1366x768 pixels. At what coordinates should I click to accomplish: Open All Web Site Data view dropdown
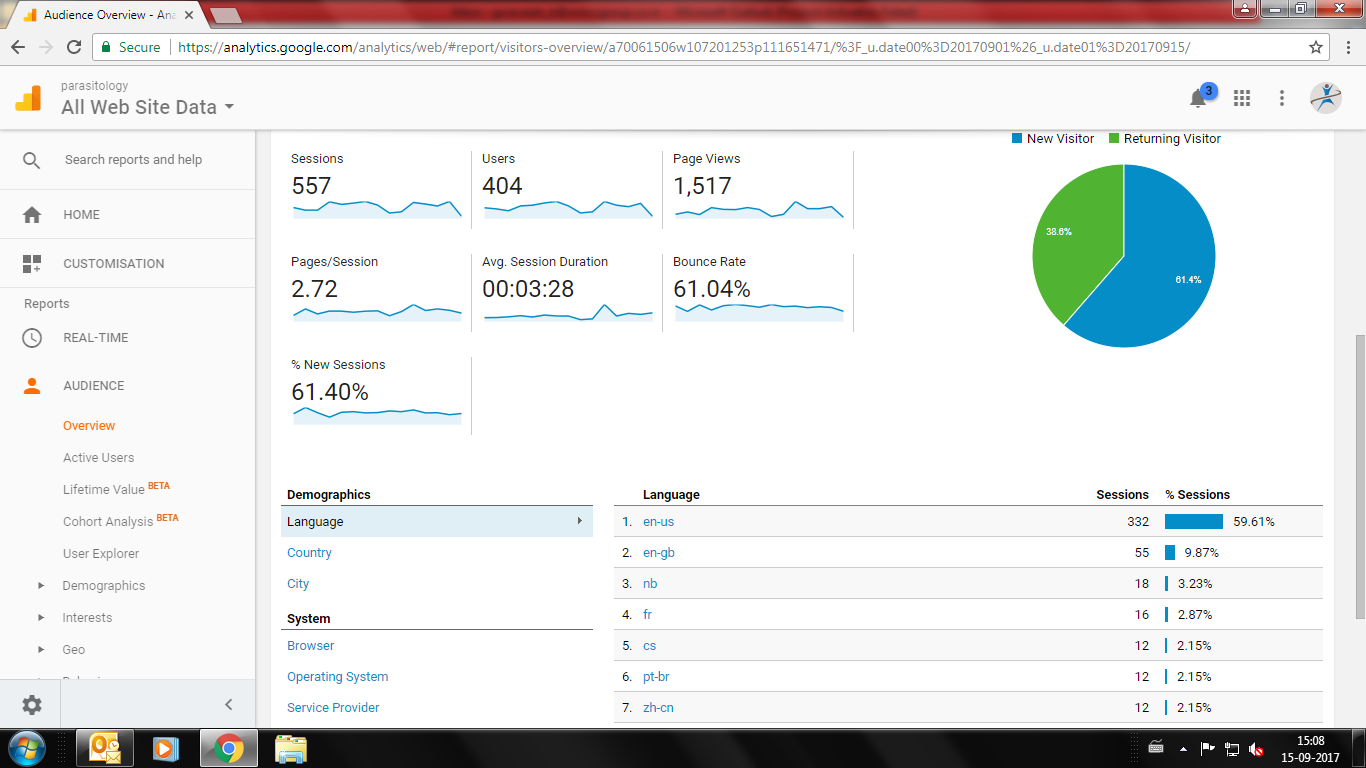pos(148,107)
